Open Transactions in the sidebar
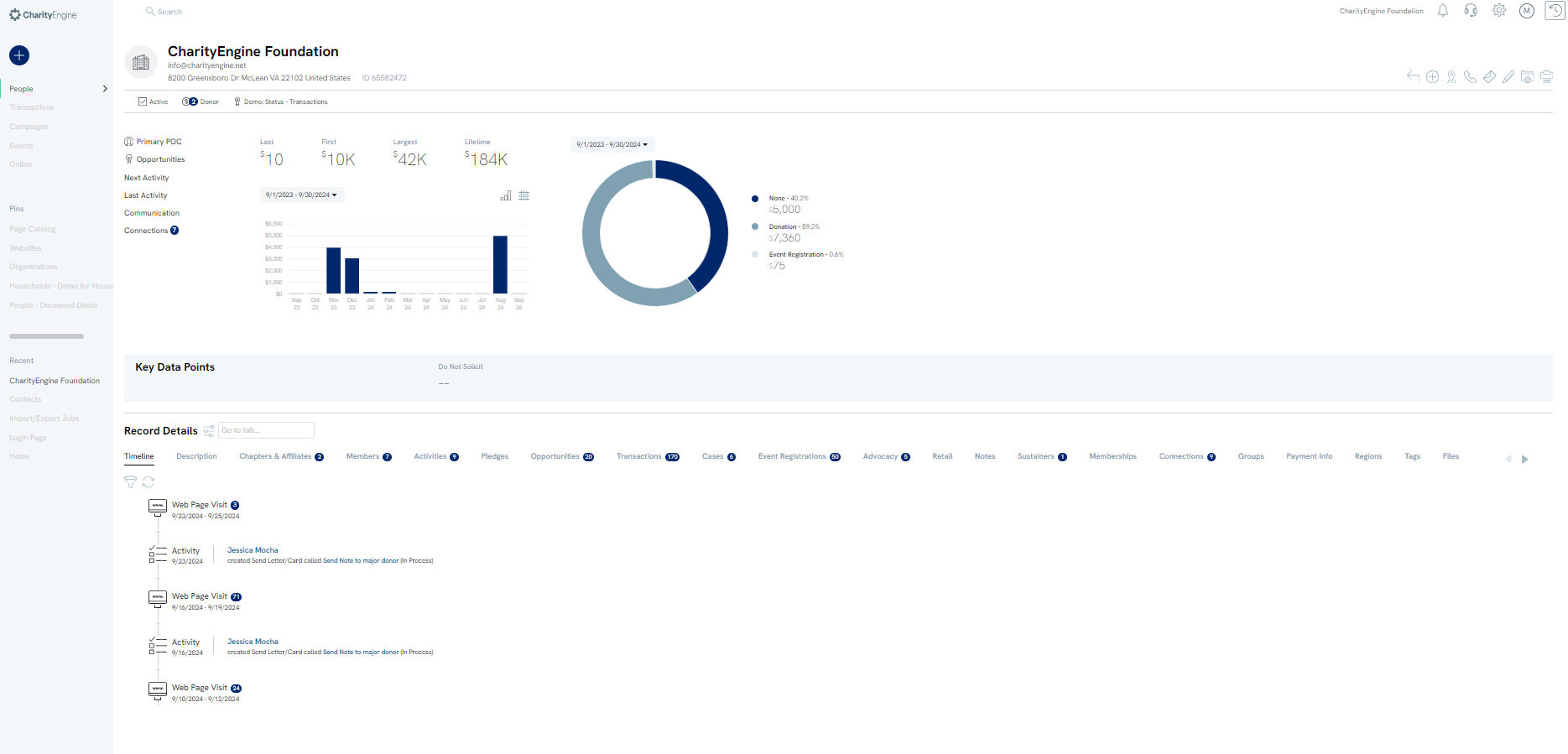Image resolution: width=1568 pixels, height=754 pixels. coord(32,107)
